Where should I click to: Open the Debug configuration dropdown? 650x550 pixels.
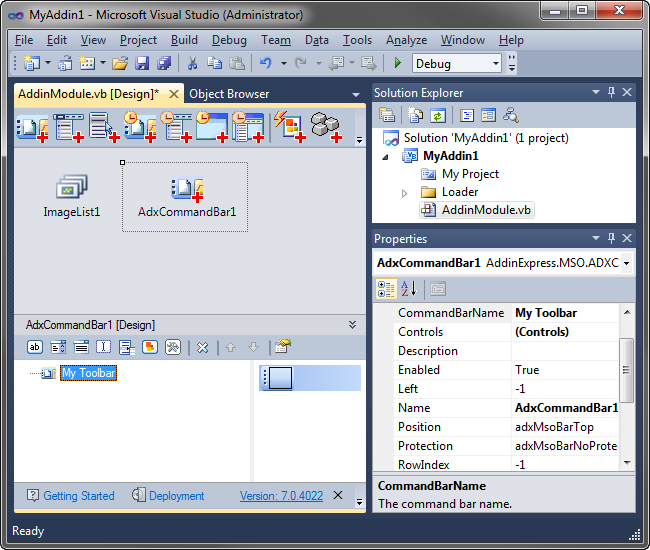point(495,63)
